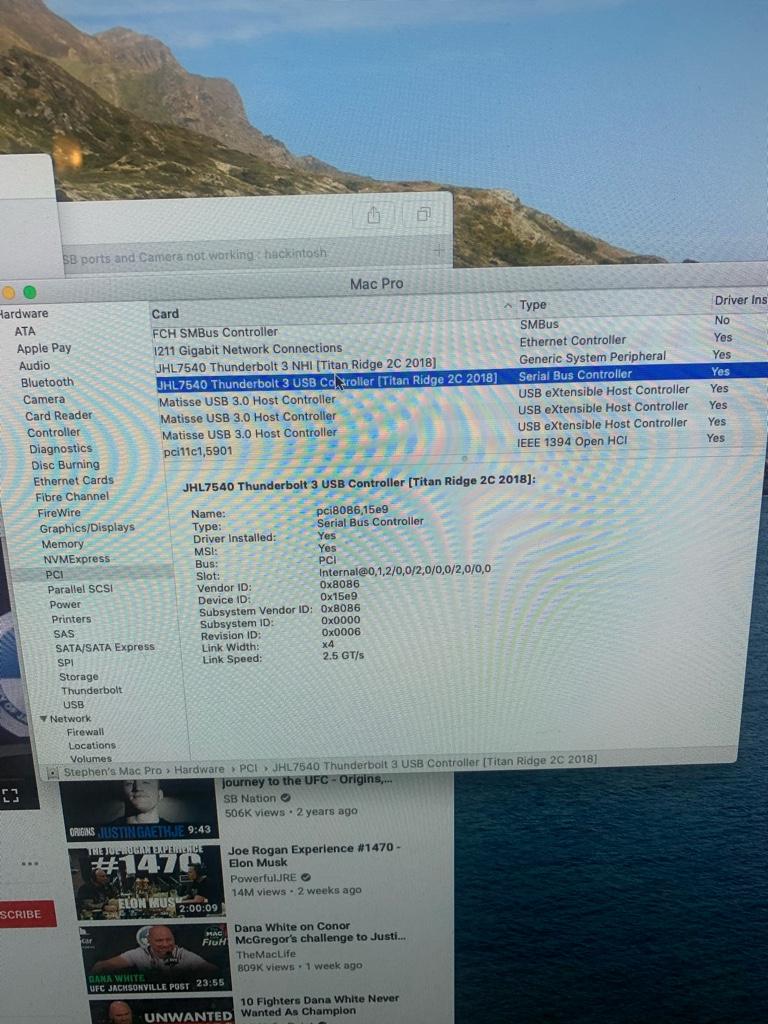Click the new tab plus icon
The height and width of the screenshot is (1024, 768).
pyautogui.click(x=438, y=252)
